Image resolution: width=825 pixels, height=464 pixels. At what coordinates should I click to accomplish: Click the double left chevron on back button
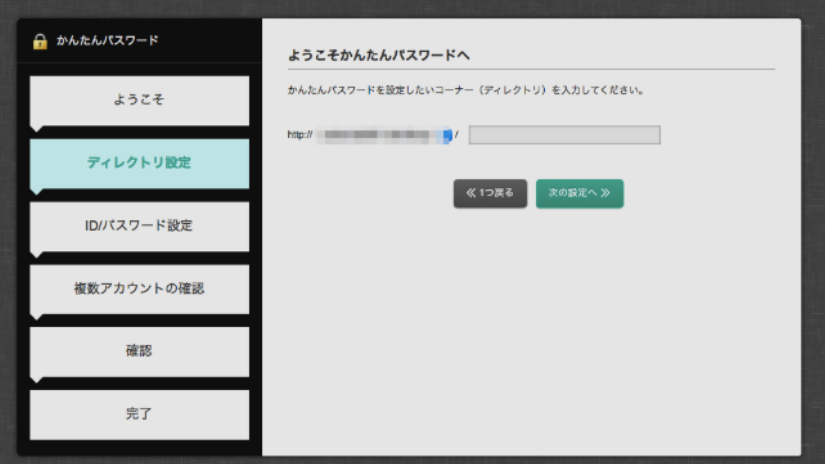coord(471,193)
